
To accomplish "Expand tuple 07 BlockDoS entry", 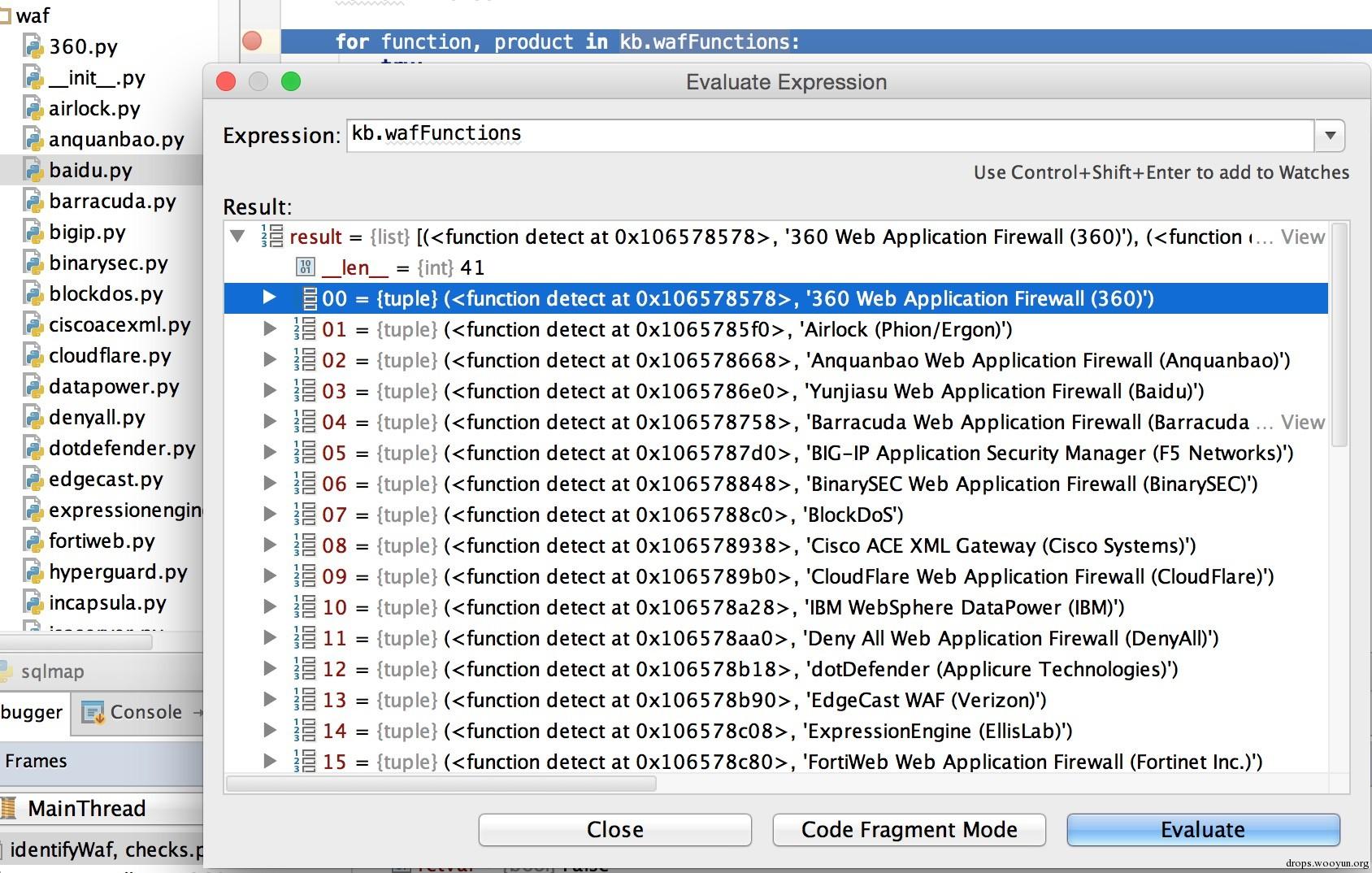I will pyautogui.click(x=270, y=515).
